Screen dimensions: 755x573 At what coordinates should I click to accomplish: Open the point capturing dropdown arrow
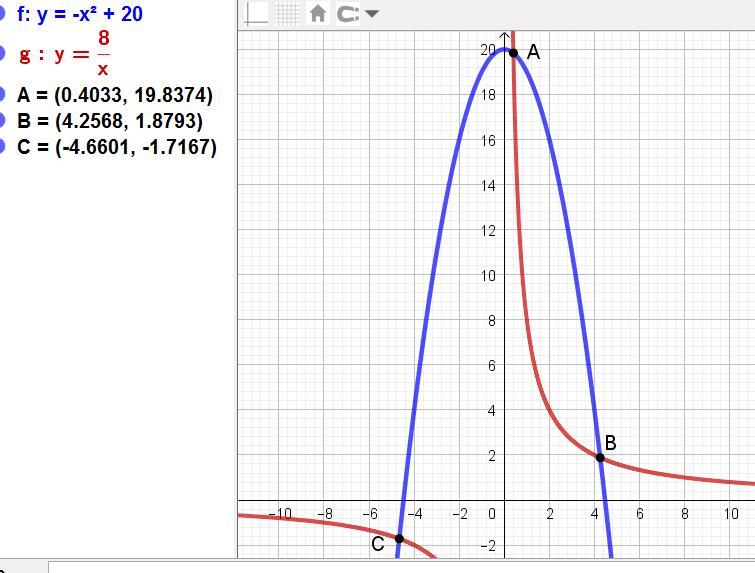[x=372, y=14]
